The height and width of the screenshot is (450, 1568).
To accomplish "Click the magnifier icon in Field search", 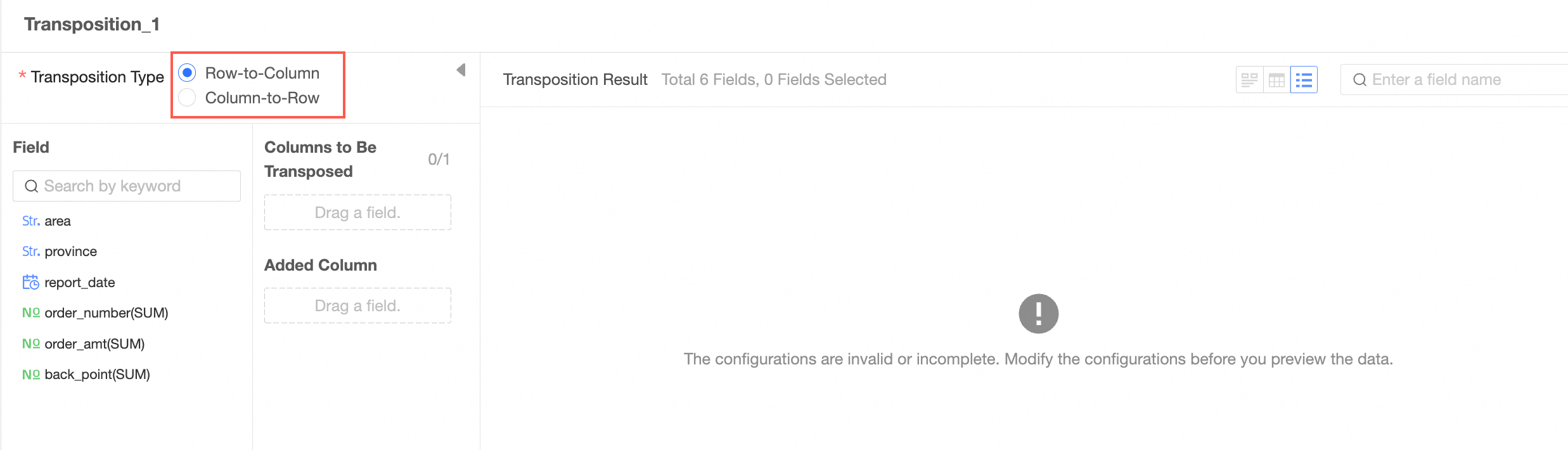I will pos(31,186).
